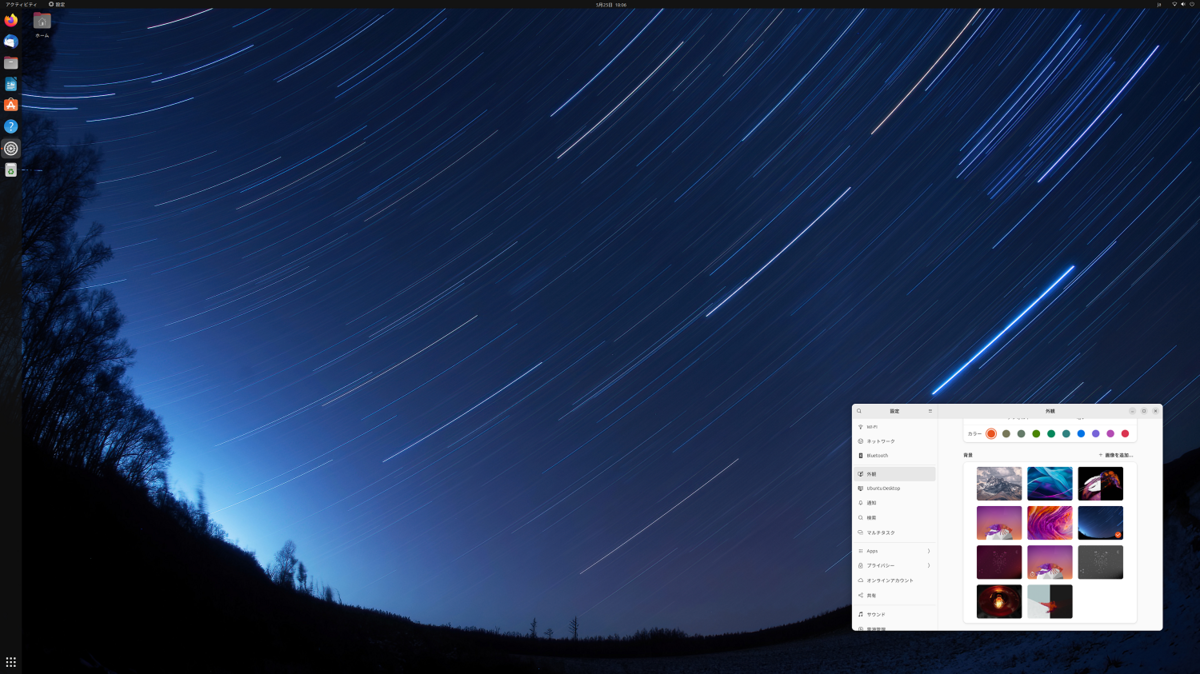The image size is (1200, 674).
Task: Launch Thunderbird mail from the dock
Action: pyautogui.click(x=11, y=42)
